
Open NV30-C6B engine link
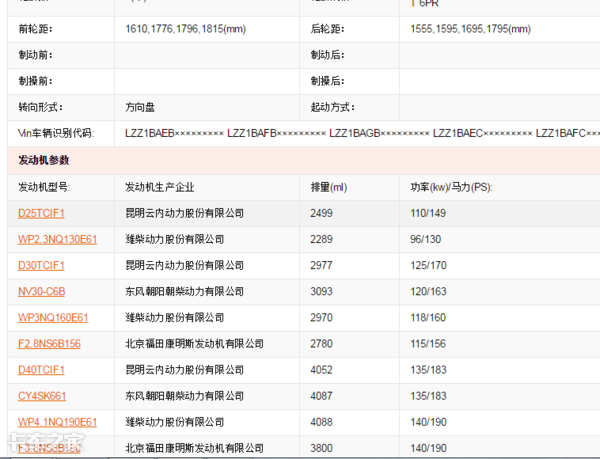coord(41,291)
